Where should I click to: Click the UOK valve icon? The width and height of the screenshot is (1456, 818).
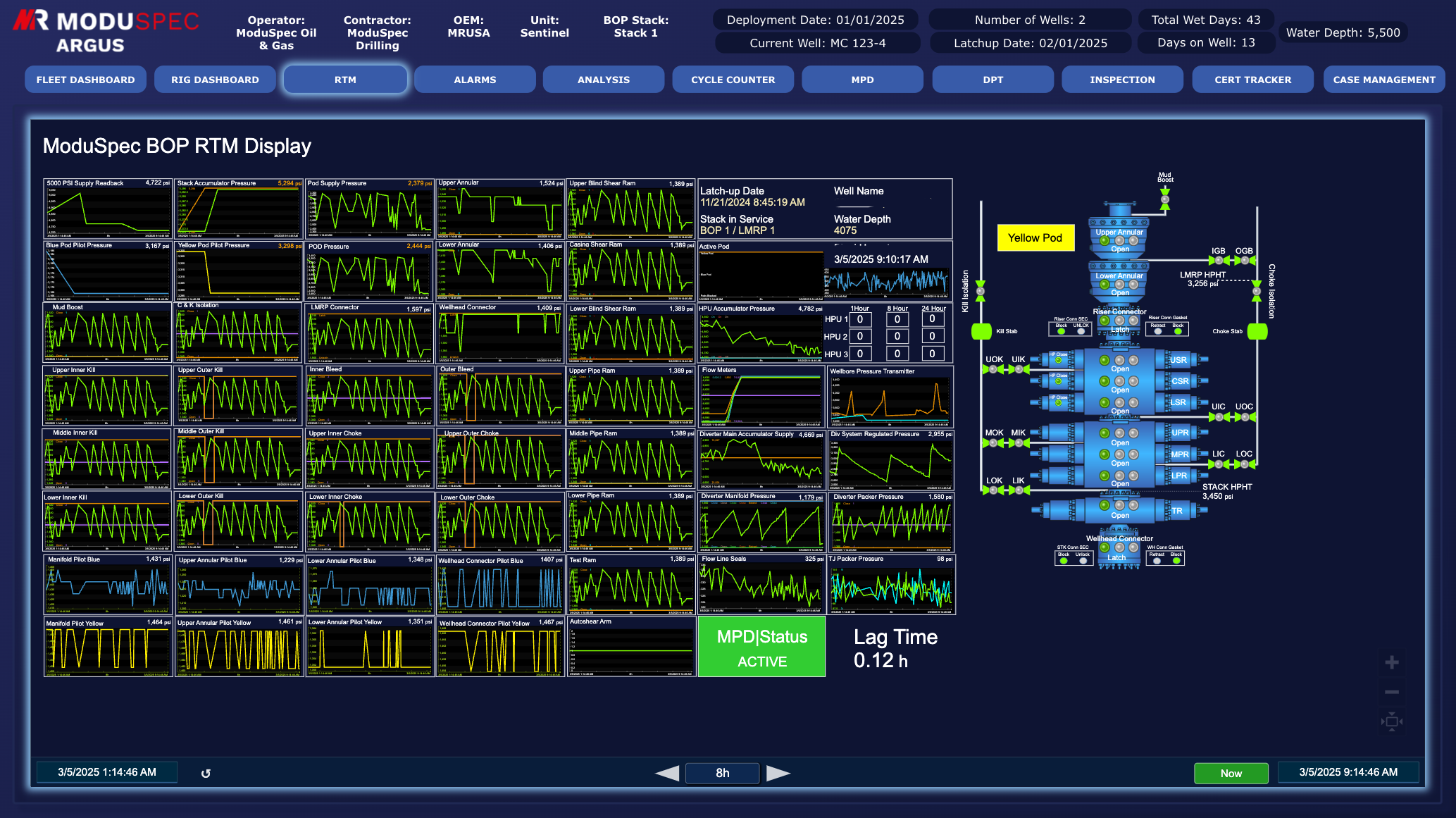[x=993, y=369]
